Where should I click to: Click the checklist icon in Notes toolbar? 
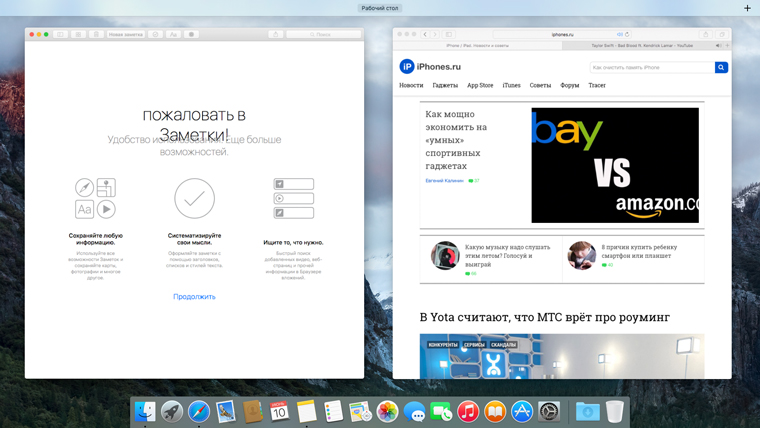click(155, 34)
